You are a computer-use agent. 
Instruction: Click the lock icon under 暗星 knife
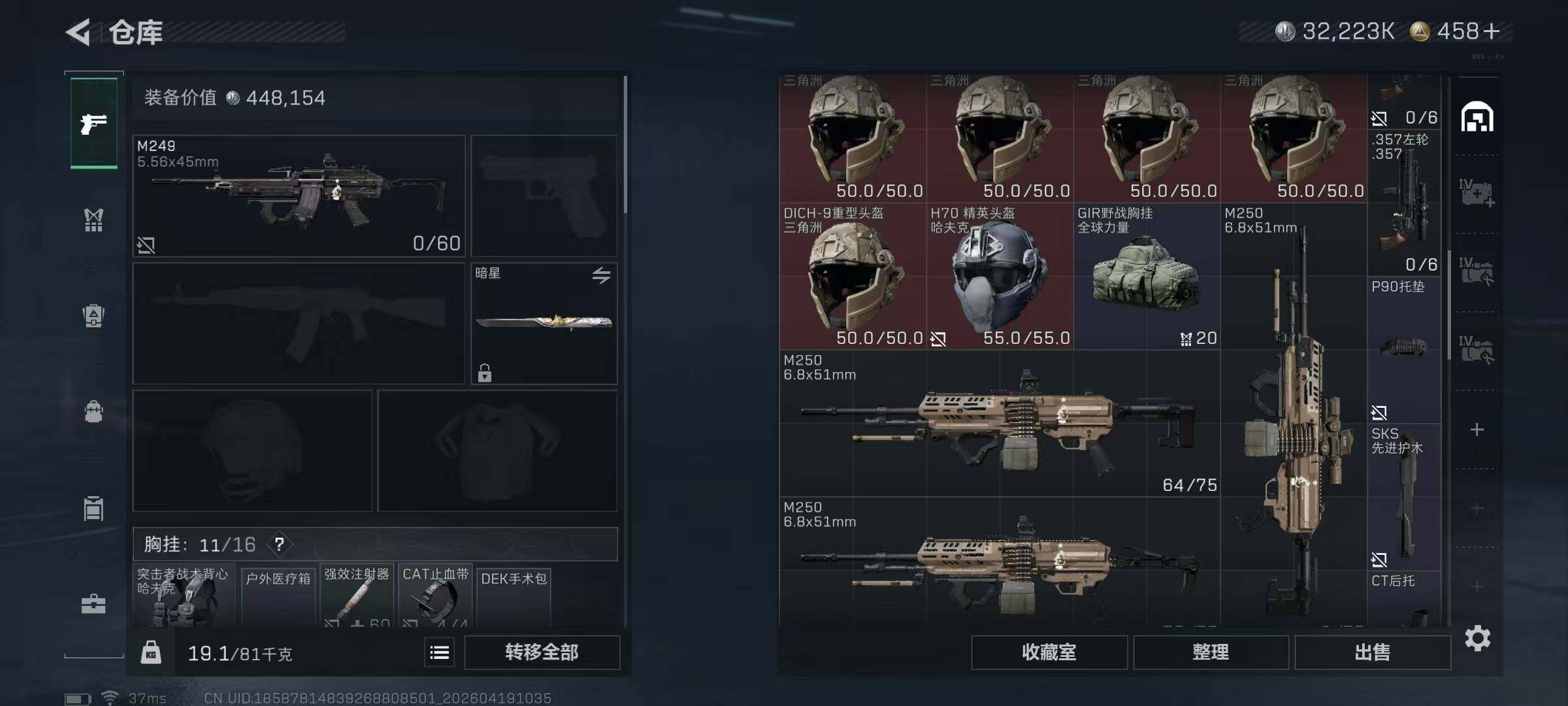(484, 373)
